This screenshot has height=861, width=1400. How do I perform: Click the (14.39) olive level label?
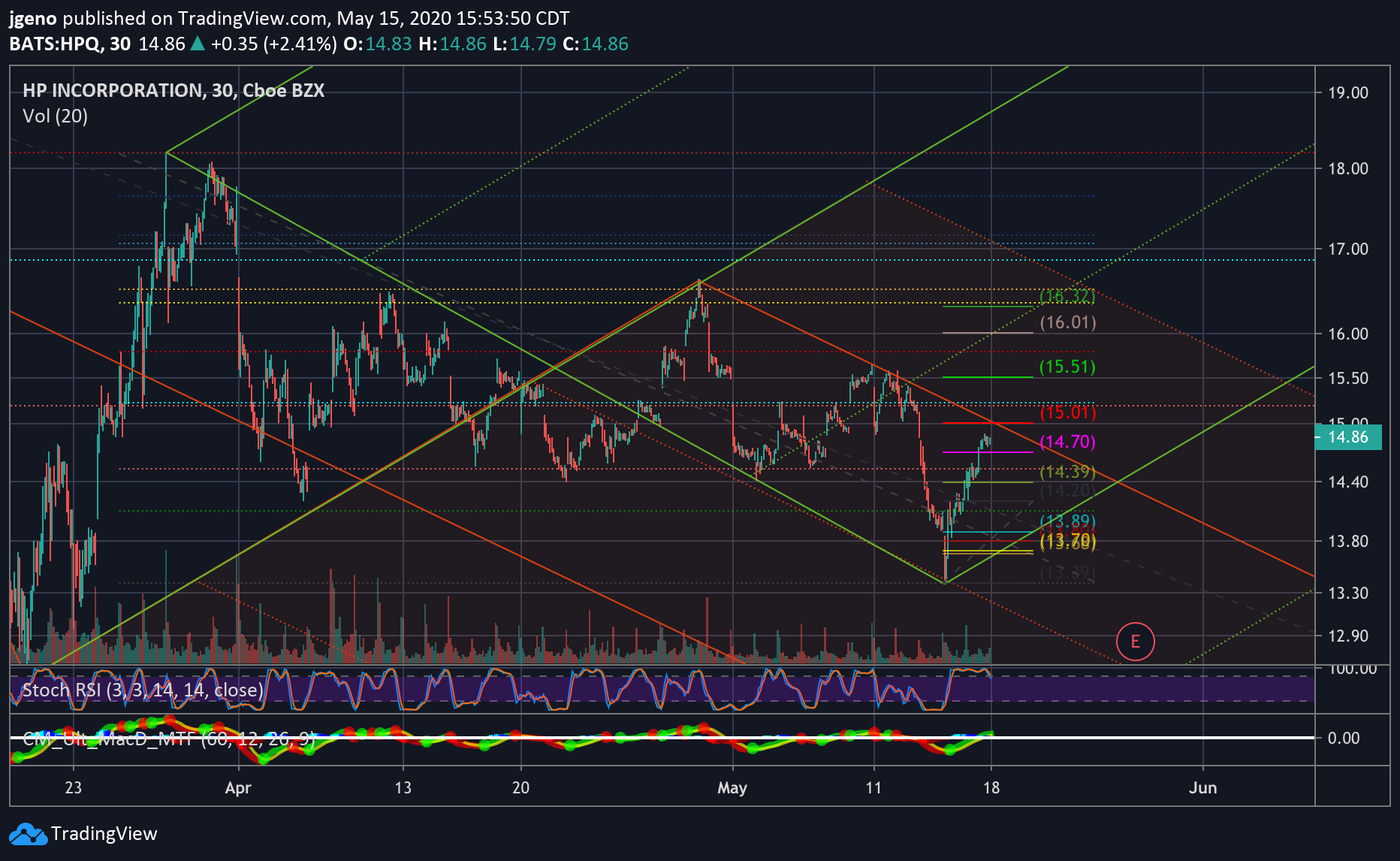pos(1067,472)
